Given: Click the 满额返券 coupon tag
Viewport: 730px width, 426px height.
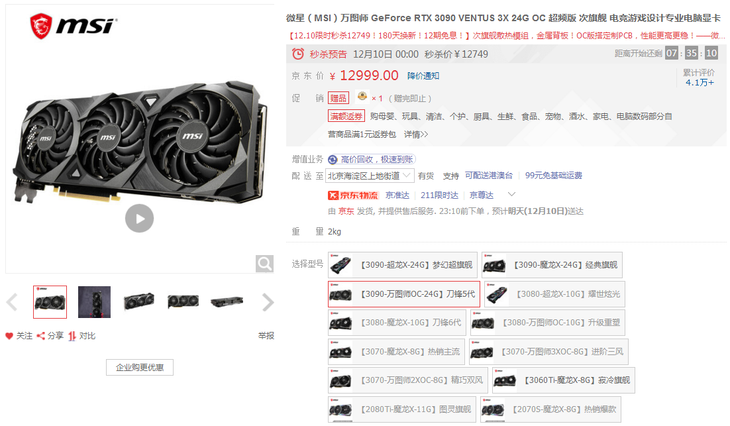Looking at the screenshot, I should pos(346,116).
